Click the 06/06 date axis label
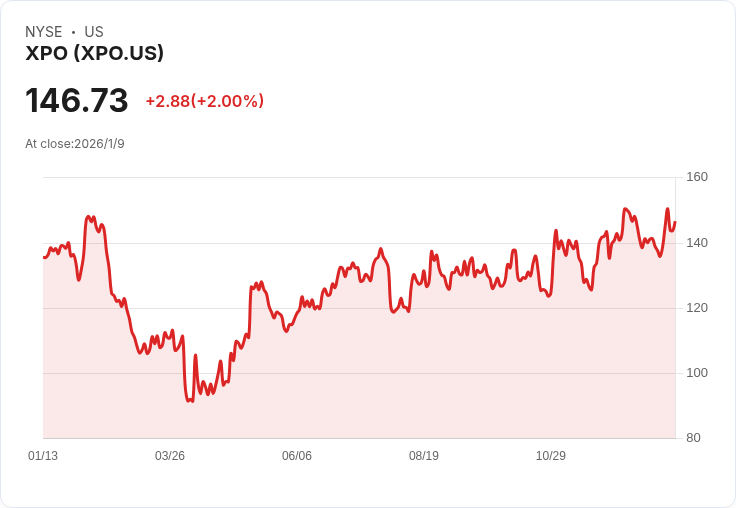Viewport: 736px width, 508px height. pos(297,456)
